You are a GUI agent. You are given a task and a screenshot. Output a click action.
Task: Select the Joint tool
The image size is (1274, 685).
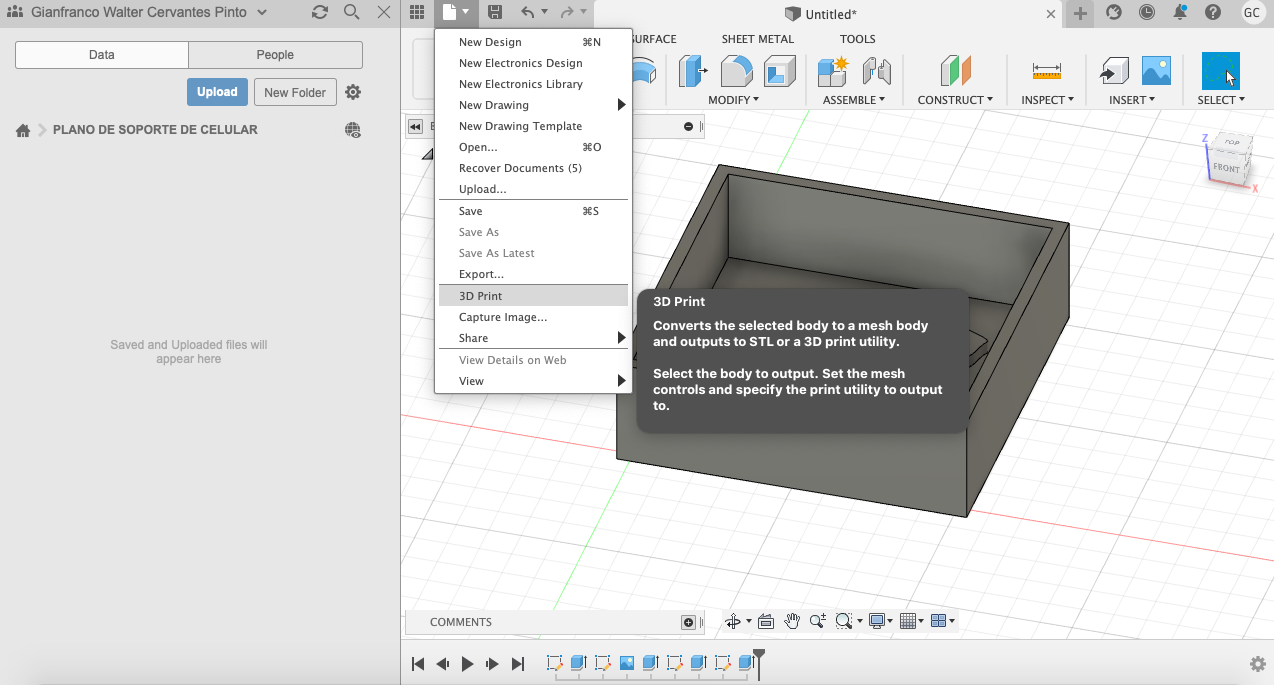pos(876,71)
